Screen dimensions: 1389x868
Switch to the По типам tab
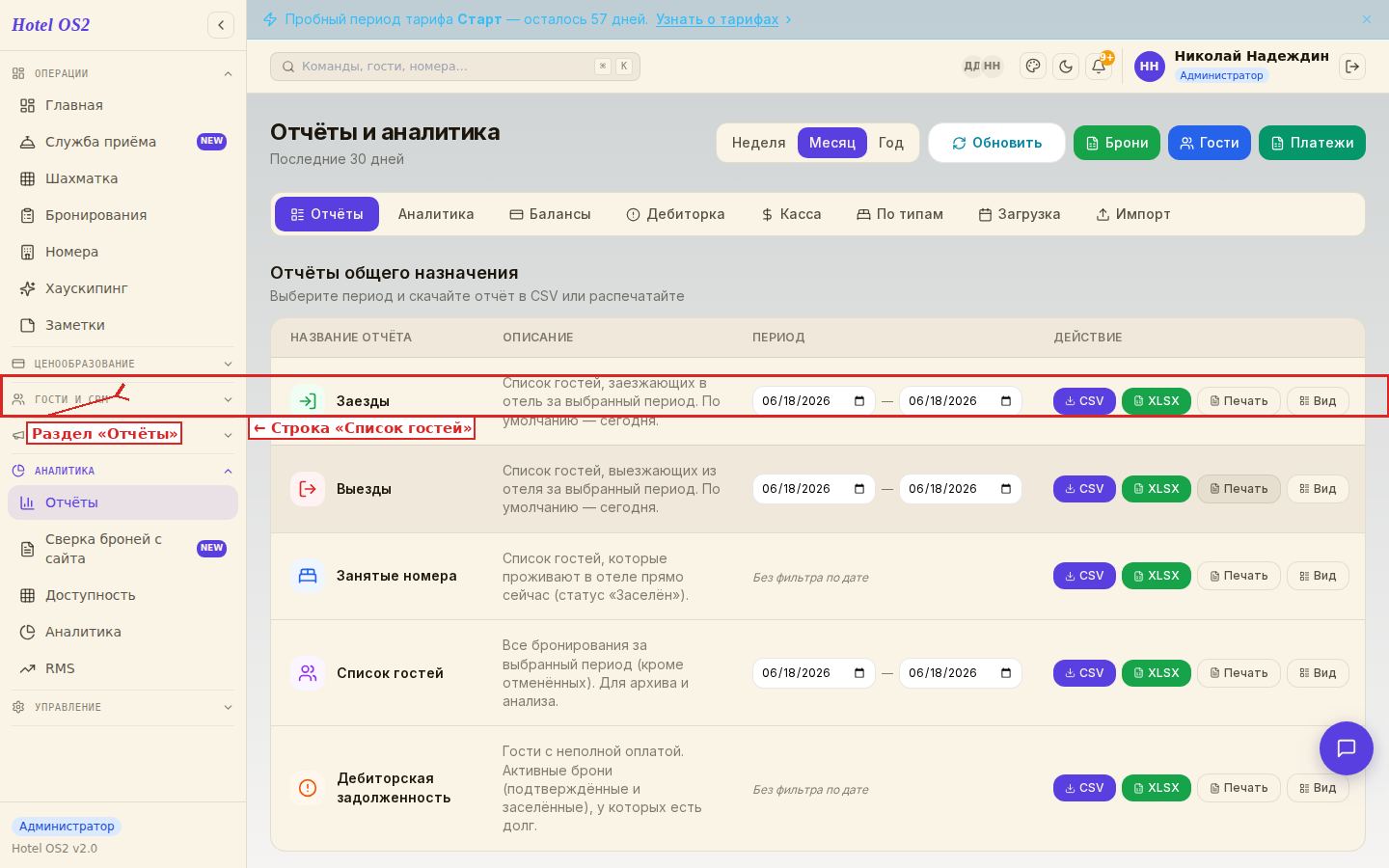pos(900,214)
